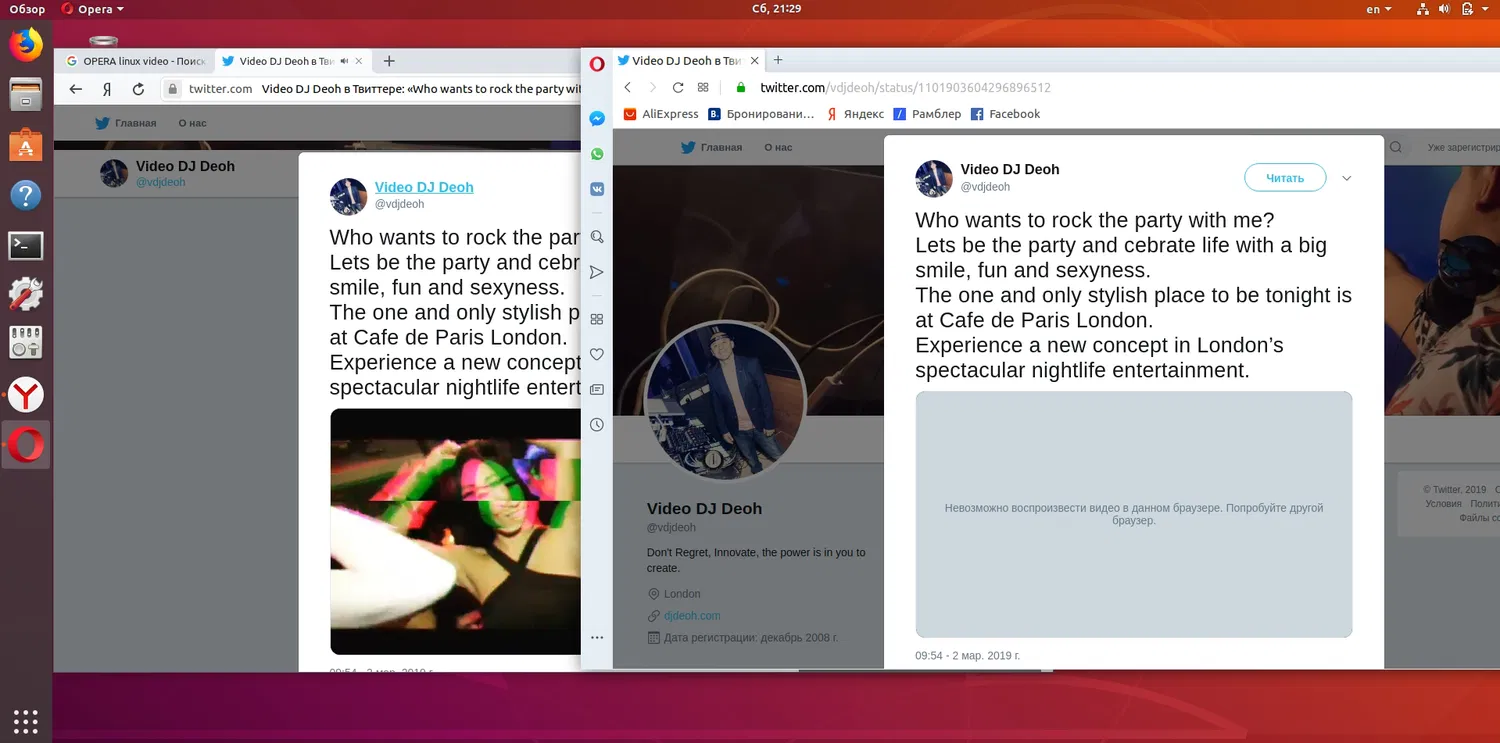Click the green security lock in Opera
1500x743 pixels.
coord(742,88)
